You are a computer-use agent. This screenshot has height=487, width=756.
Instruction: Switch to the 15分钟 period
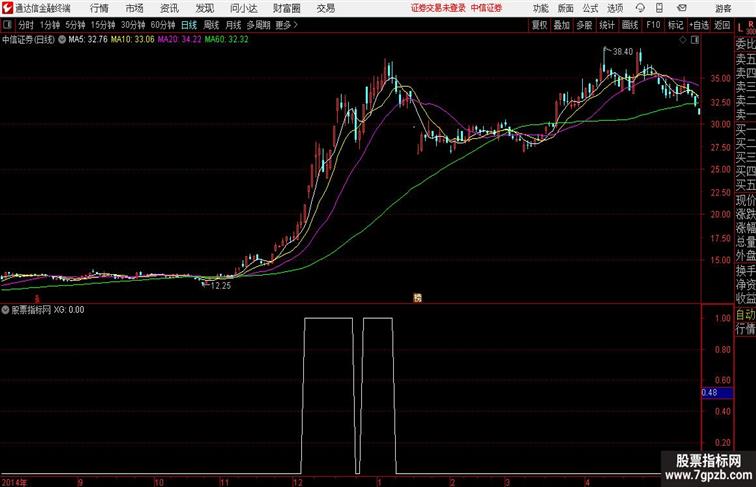coord(103,25)
